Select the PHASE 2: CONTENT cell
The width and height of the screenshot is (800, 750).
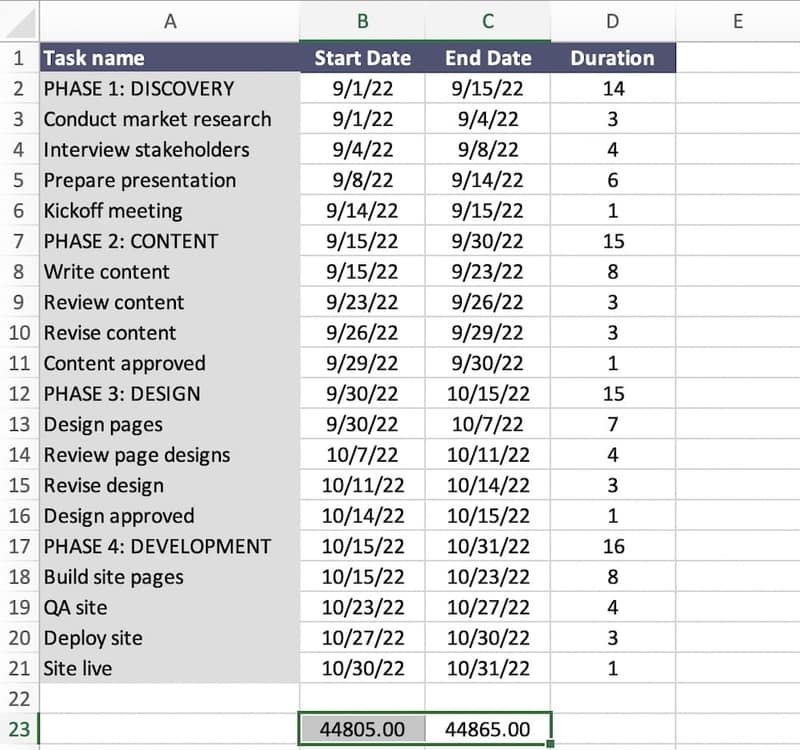pos(168,241)
